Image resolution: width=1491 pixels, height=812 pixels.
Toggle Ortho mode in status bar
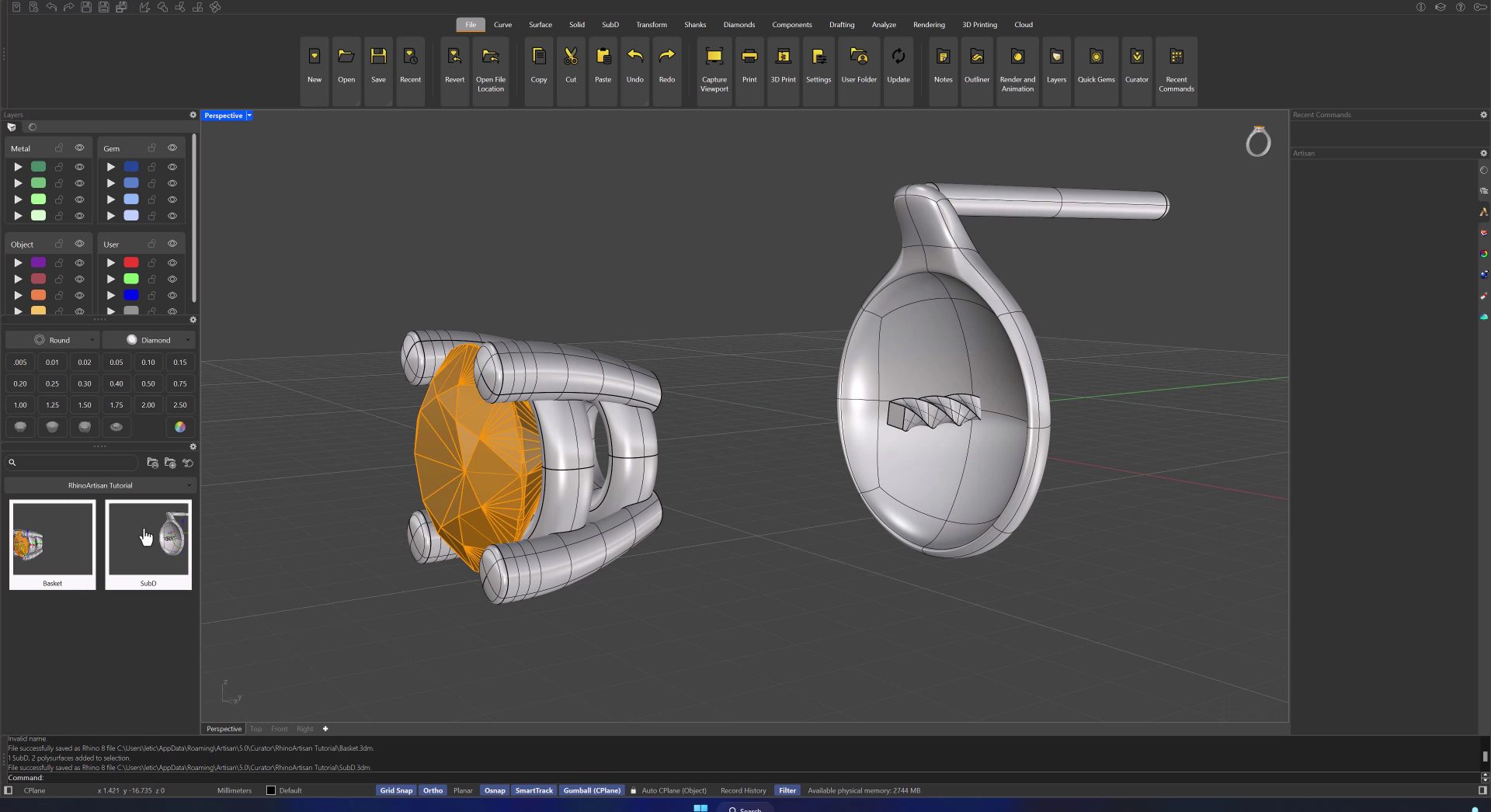[433, 790]
